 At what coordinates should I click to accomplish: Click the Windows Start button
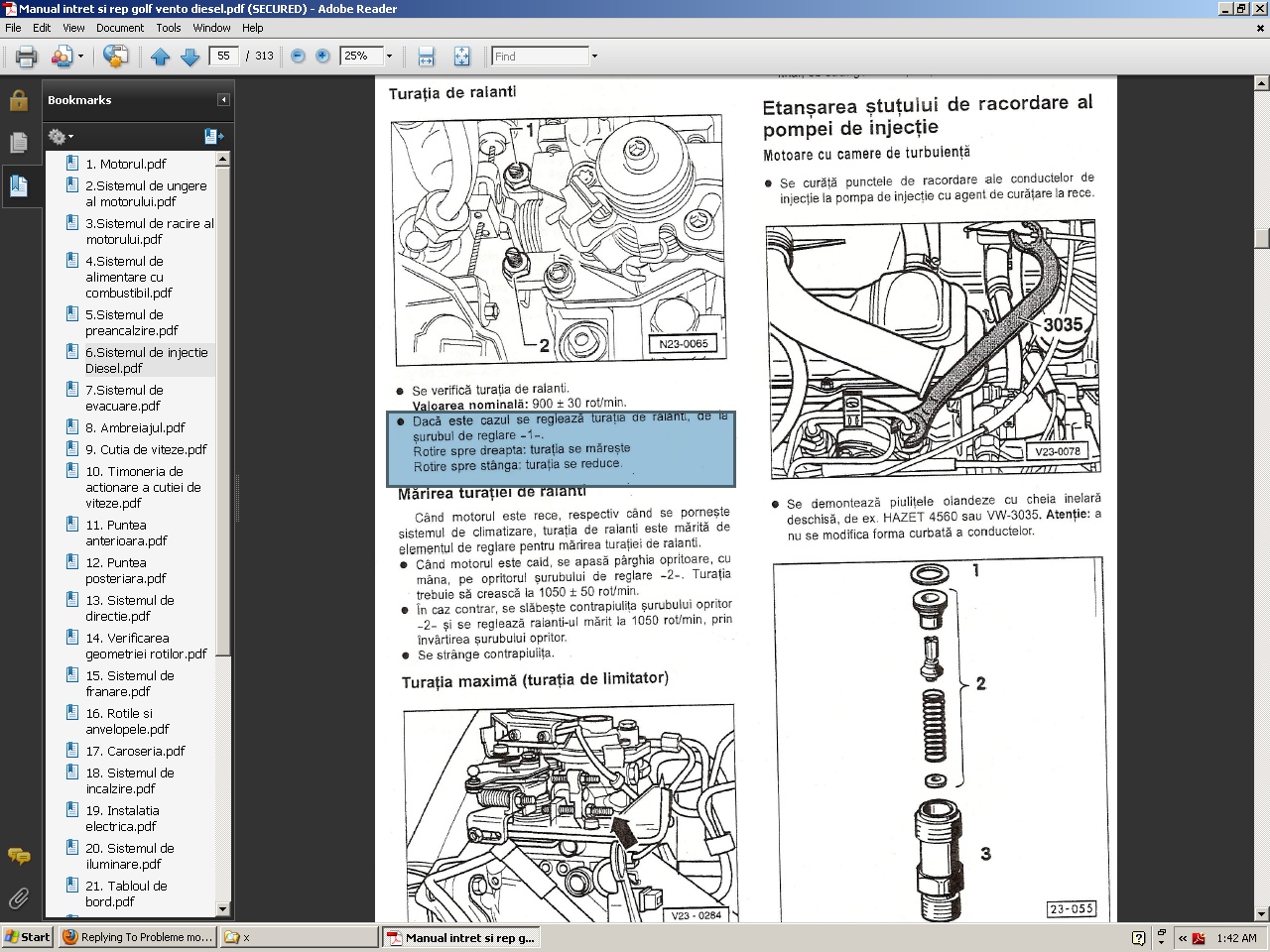click(28, 937)
